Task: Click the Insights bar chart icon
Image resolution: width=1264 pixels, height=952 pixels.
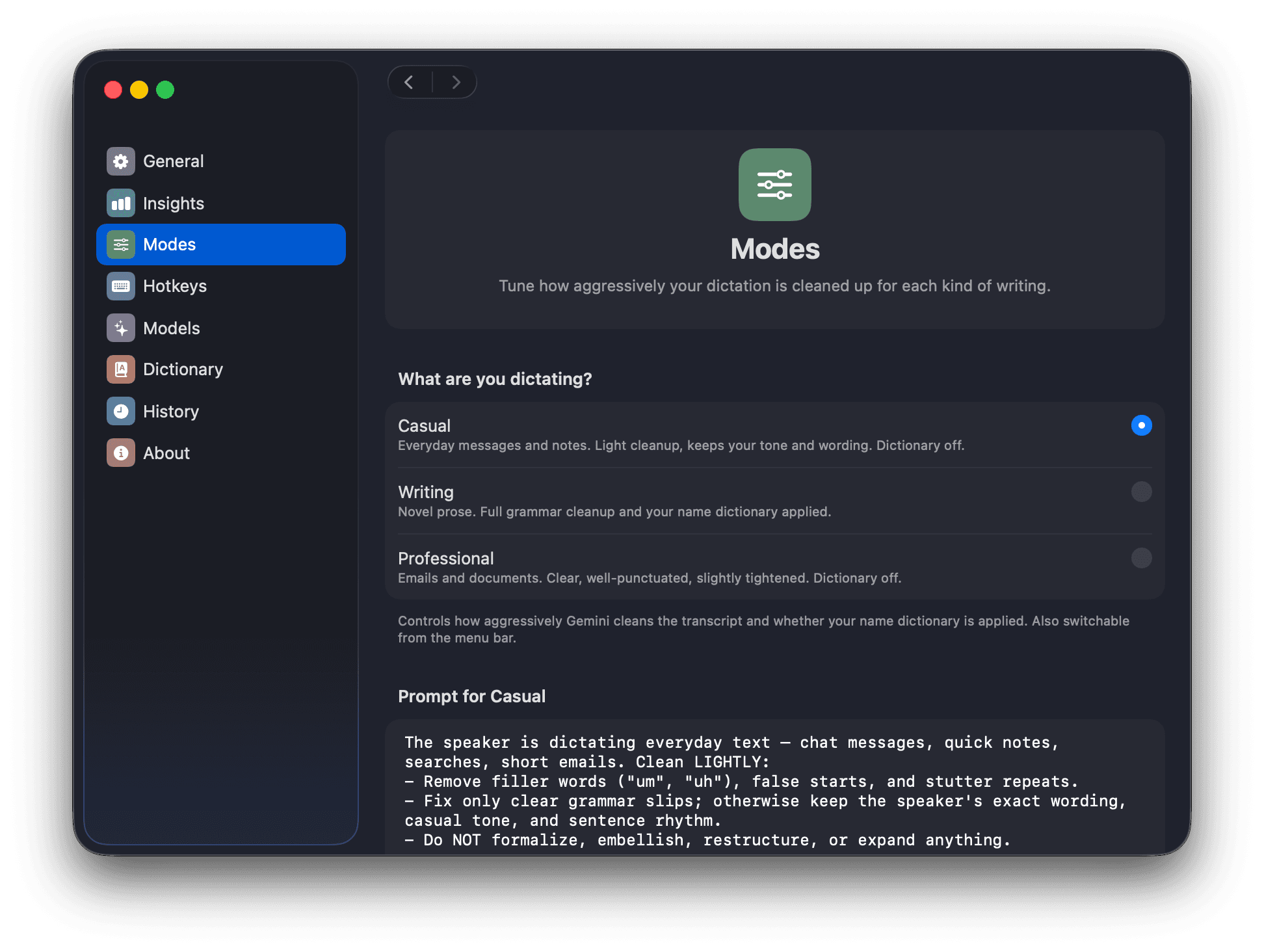Action: (121, 203)
